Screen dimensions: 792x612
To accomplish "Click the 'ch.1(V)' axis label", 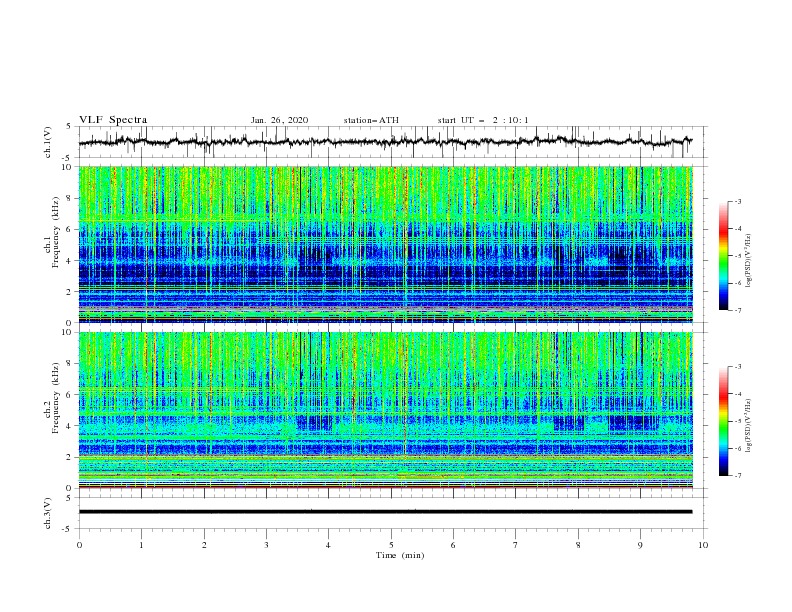I will pos(48,142).
